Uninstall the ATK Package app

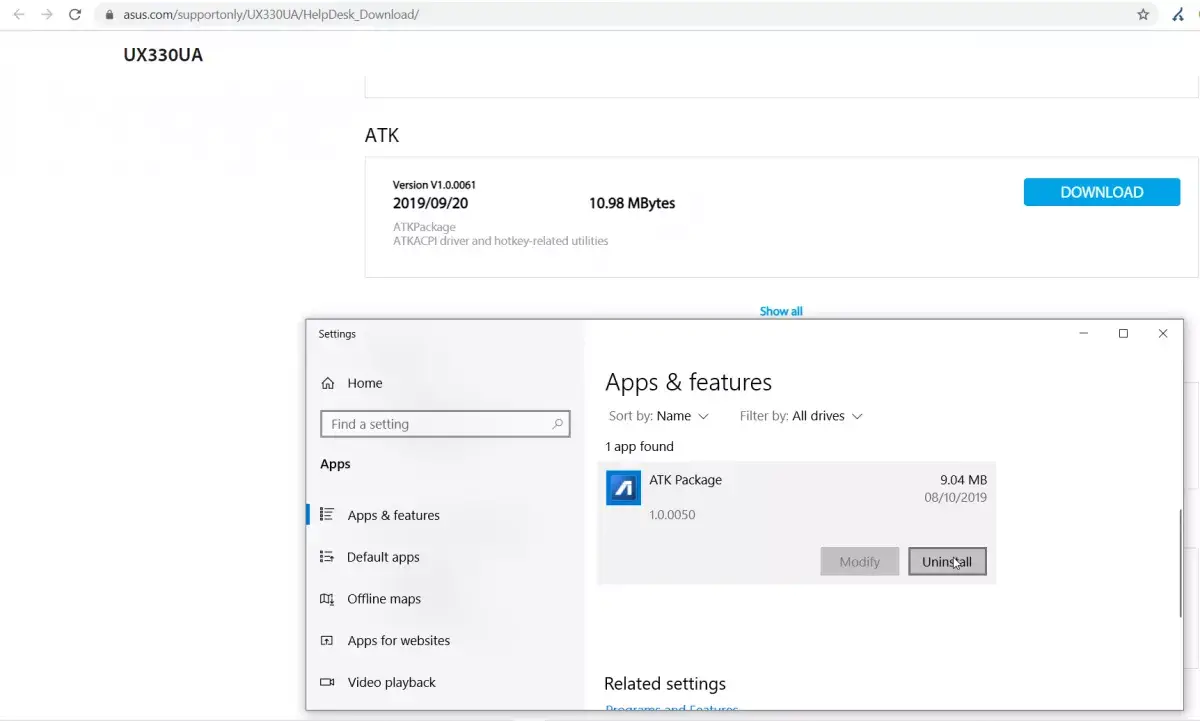[x=947, y=562]
